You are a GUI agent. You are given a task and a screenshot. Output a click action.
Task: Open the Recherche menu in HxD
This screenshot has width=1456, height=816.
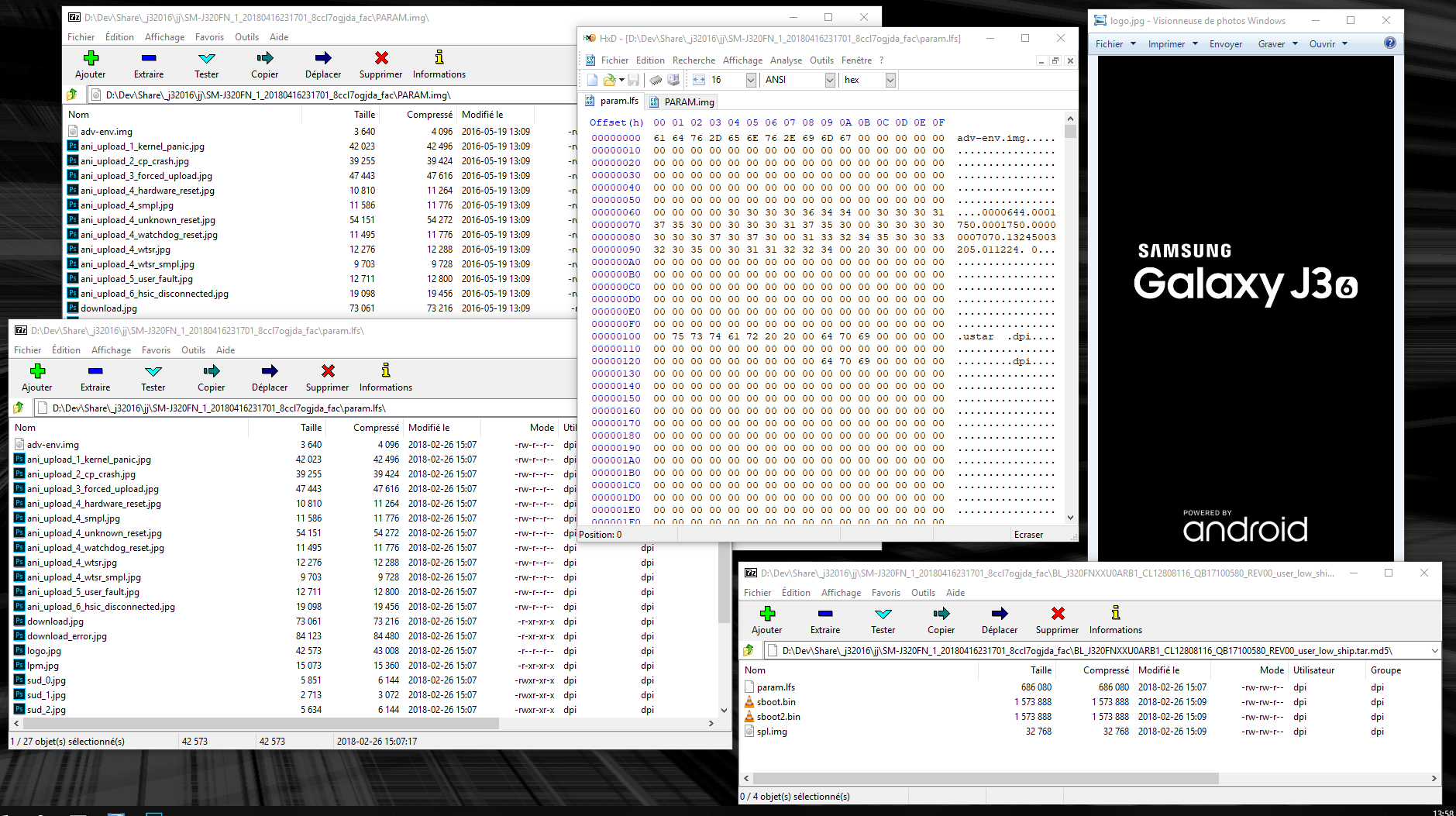(694, 60)
